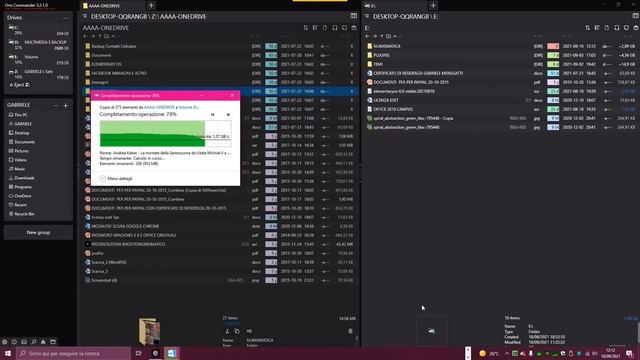This screenshot has width=640, height=360.
Task: Open the Volume (E:) destination link in copy dialog
Action: click(x=189, y=107)
